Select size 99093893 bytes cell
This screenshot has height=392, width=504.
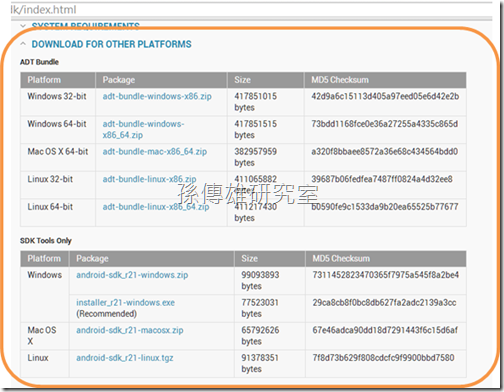(x=270, y=281)
